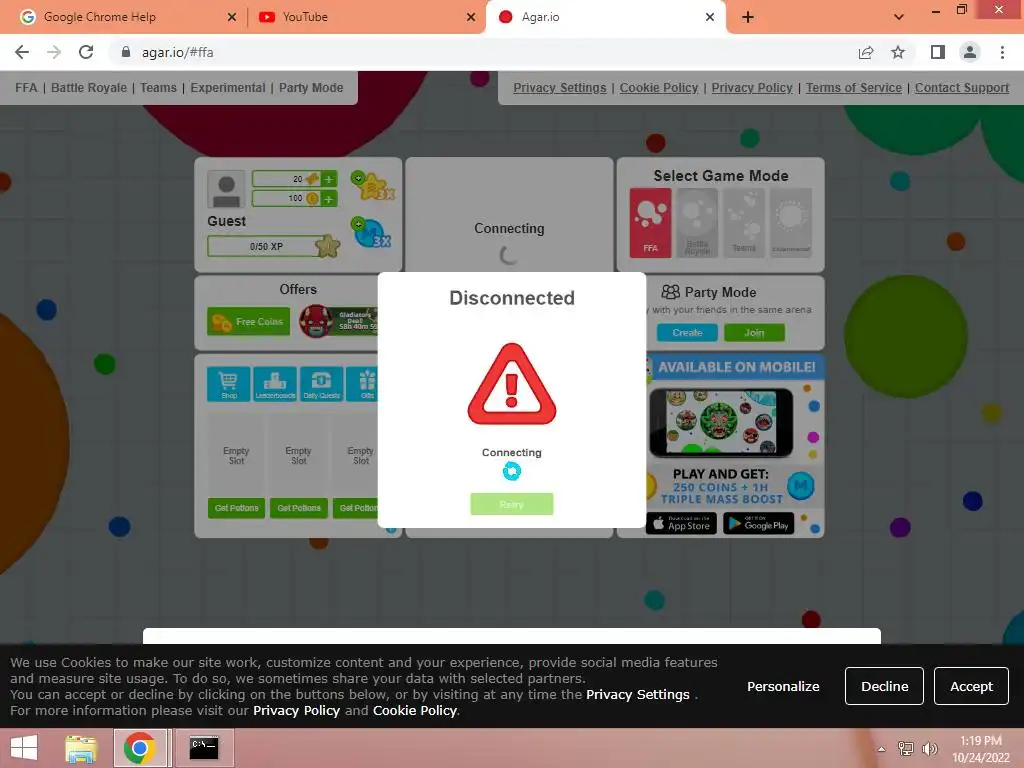Open the Leaderboards icon button
This screenshot has height=768, width=1024.
coord(275,383)
